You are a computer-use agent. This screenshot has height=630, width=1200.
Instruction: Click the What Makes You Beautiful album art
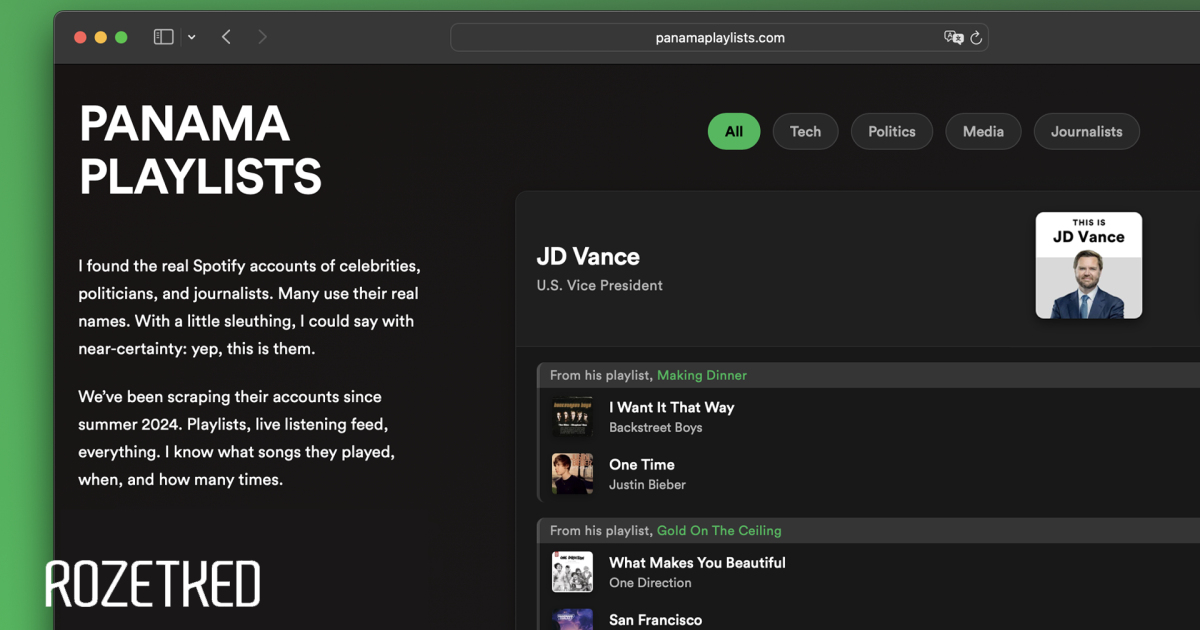click(x=572, y=572)
